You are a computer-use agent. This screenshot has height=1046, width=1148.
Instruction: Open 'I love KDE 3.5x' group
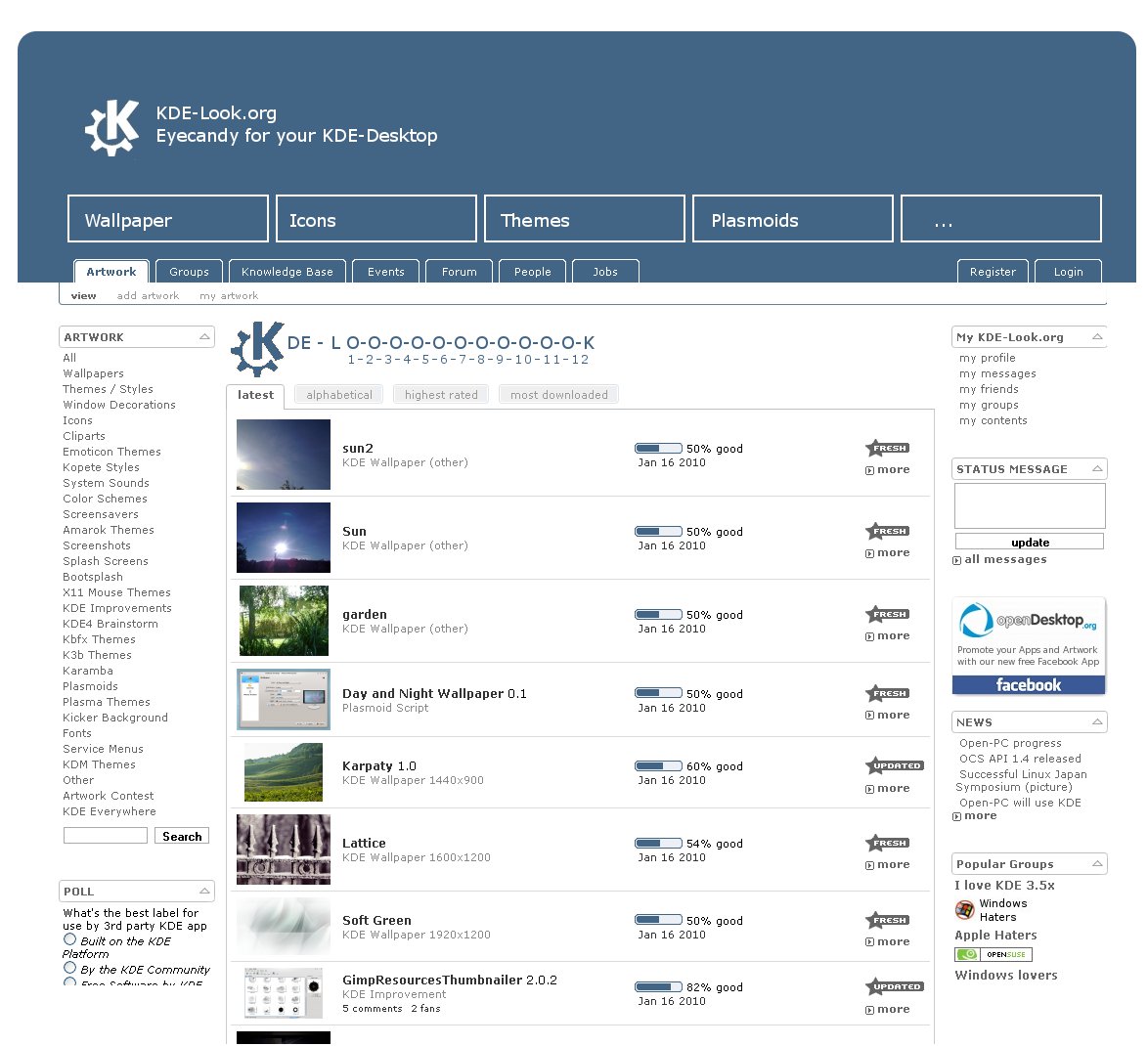[1004, 885]
